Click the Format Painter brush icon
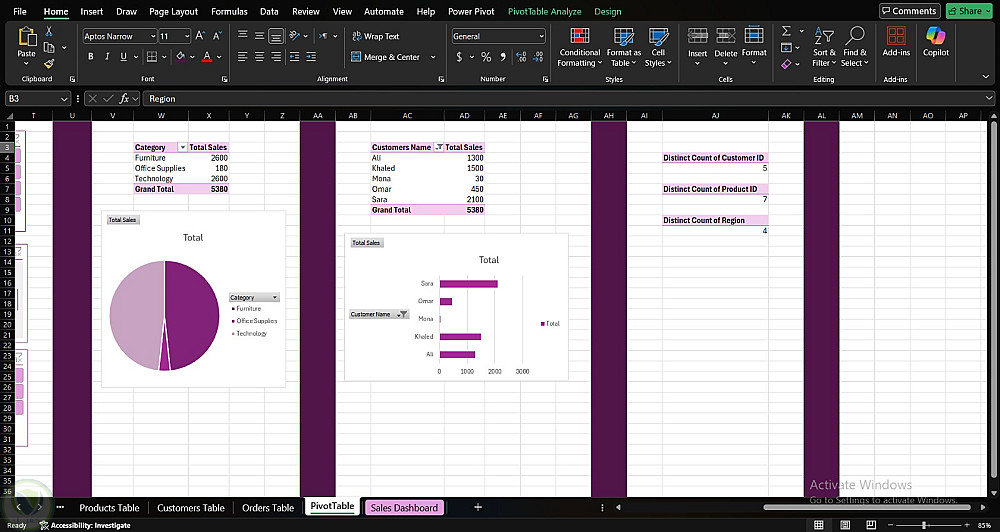 [49, 63]
